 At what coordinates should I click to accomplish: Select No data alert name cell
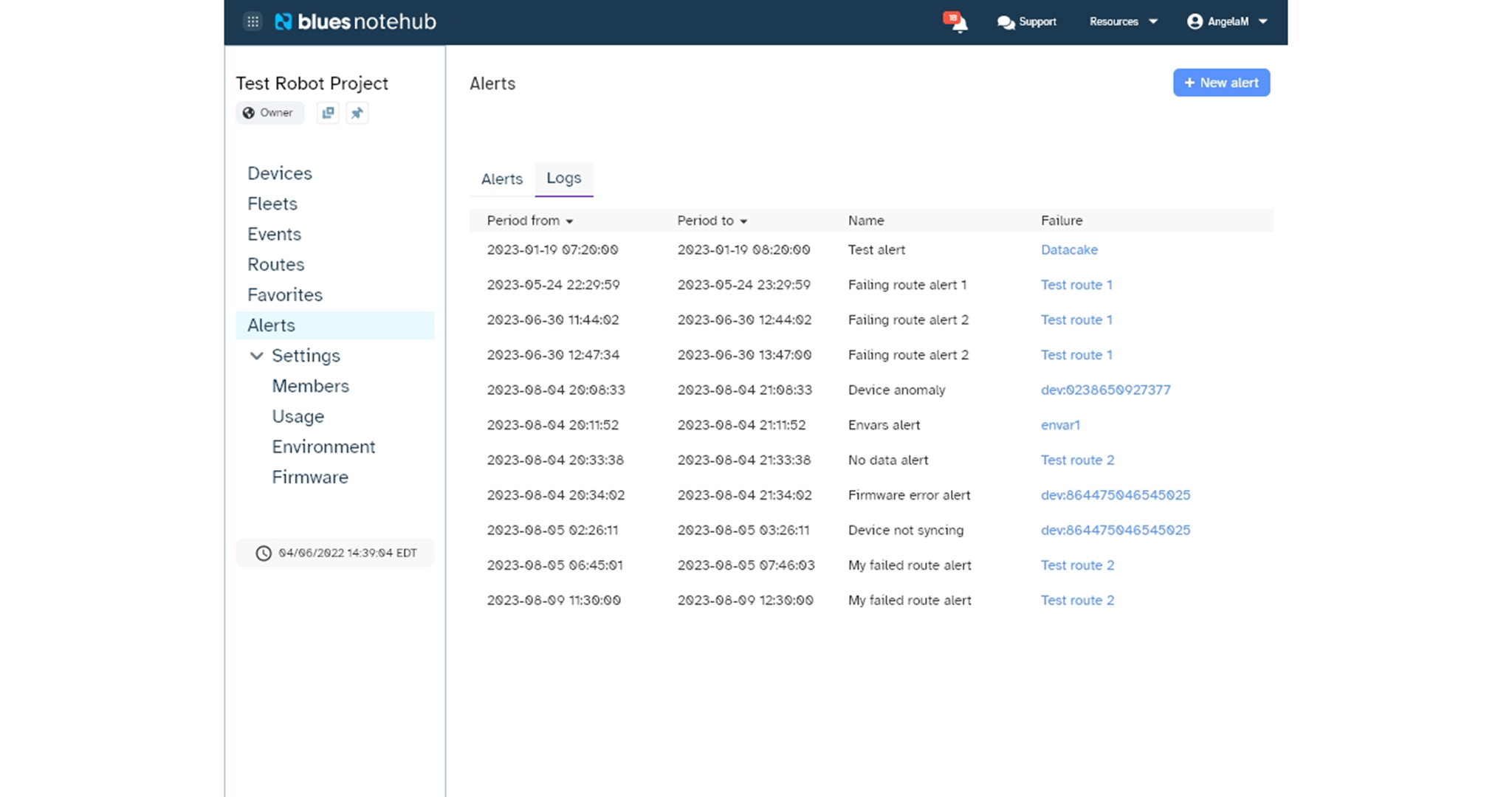pyautogui.click(x=888, y=460)
